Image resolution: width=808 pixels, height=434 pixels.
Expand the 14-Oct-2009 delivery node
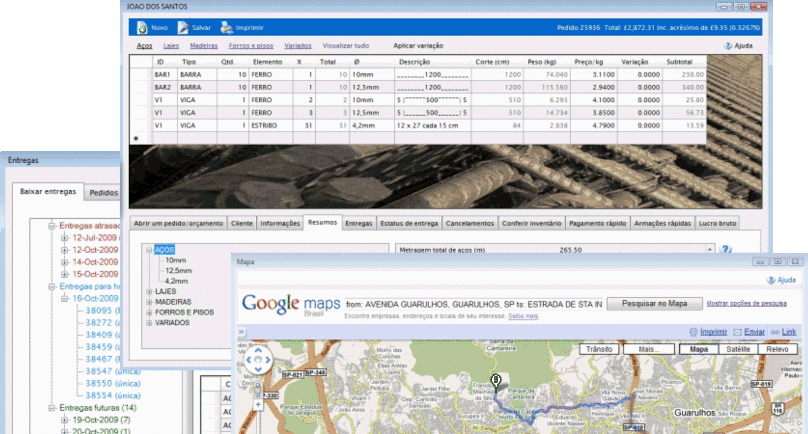[64, 262]
